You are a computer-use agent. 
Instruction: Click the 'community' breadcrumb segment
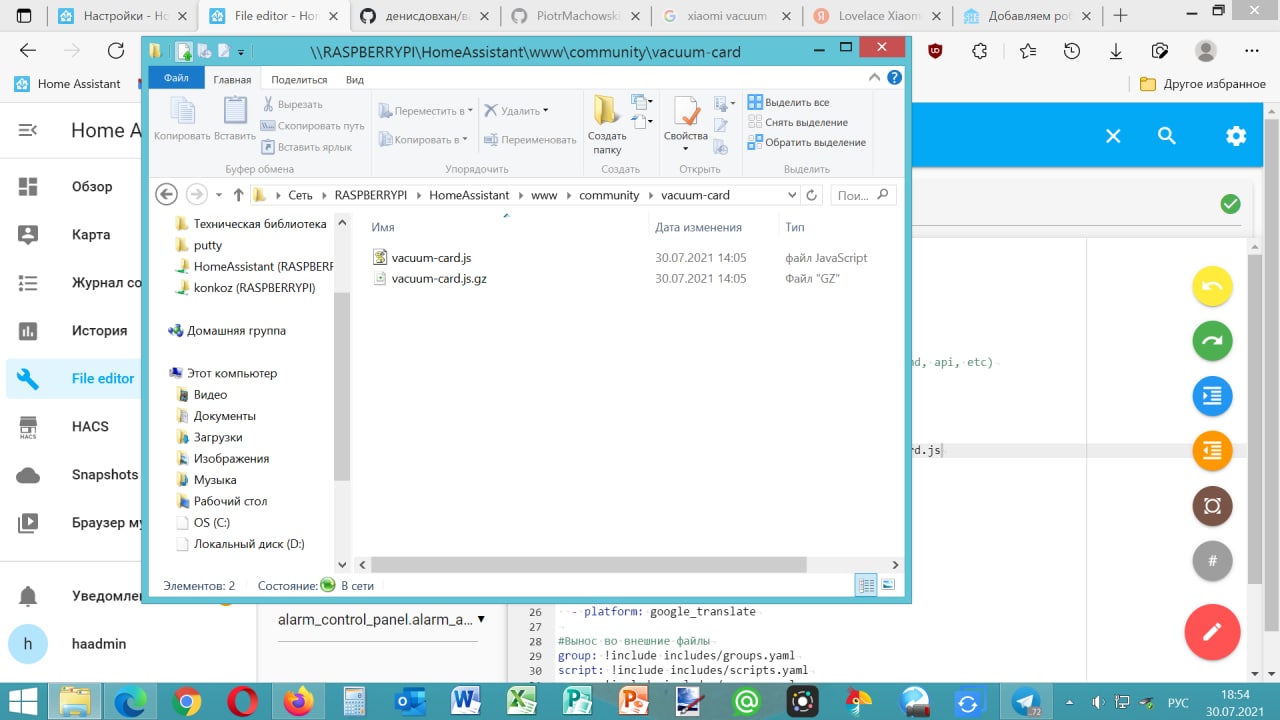609,195
